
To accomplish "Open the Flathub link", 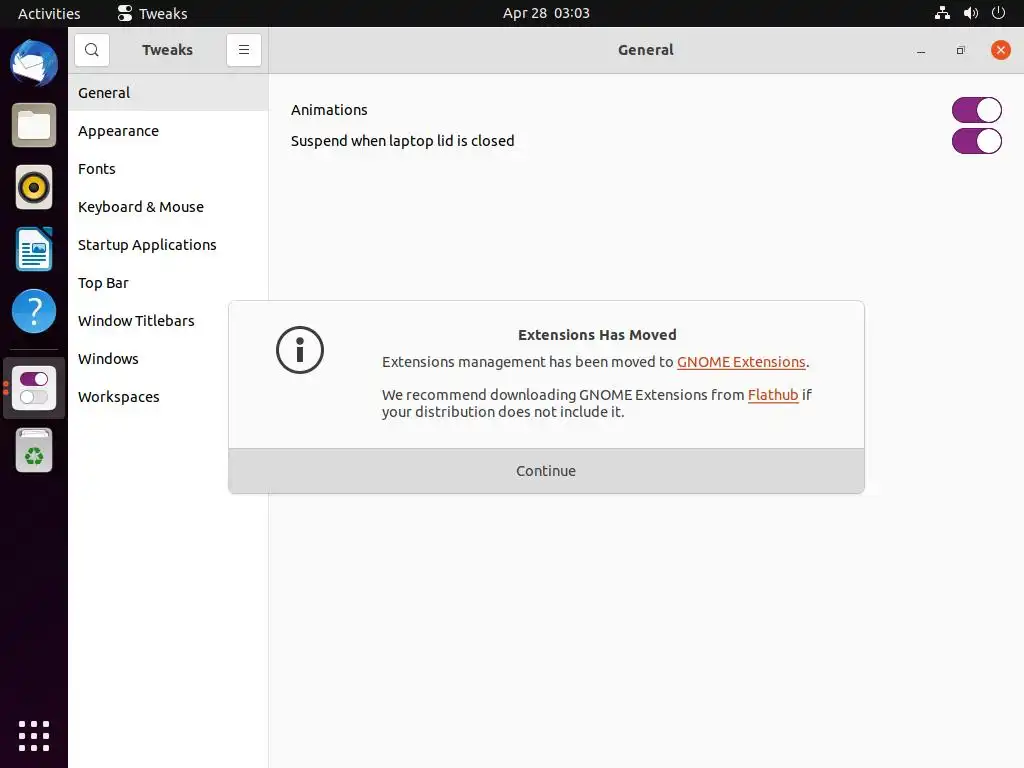I will [x=773, y=395].
